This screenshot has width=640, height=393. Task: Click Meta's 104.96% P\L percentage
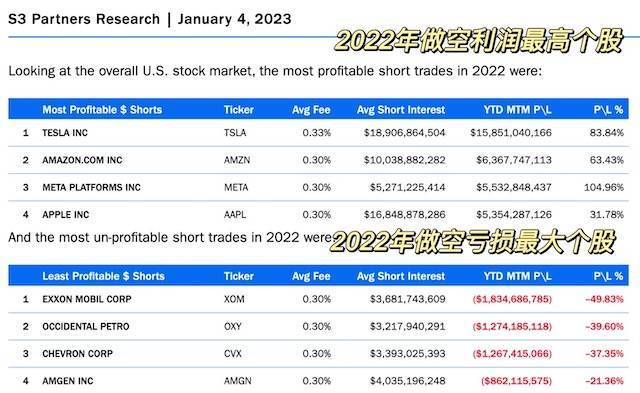[x=604, y=187]
